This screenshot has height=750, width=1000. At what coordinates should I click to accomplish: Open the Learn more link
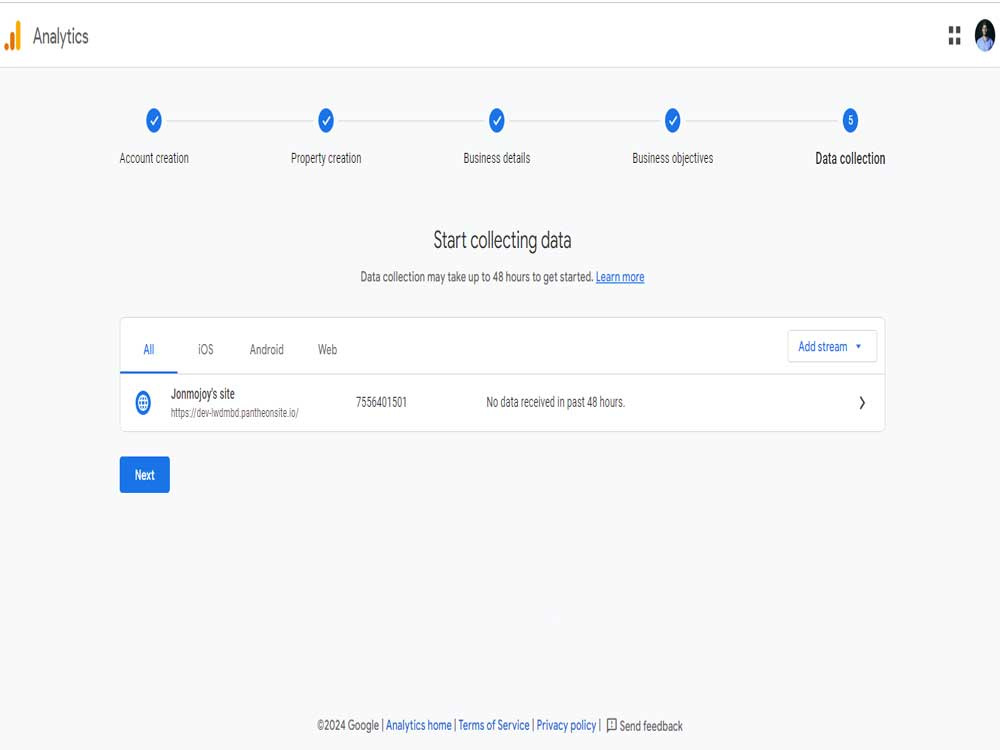point(620,277)
